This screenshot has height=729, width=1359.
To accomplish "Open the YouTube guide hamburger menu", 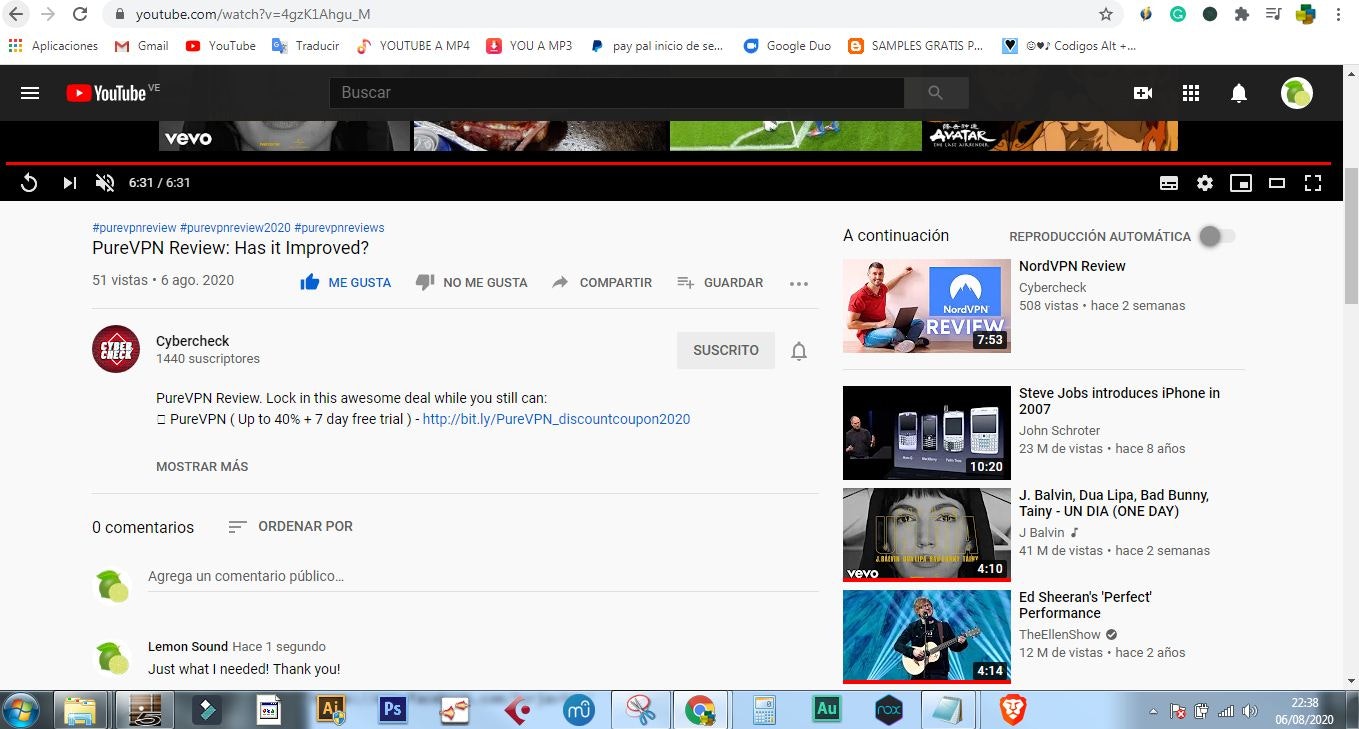I will (30, 93).
